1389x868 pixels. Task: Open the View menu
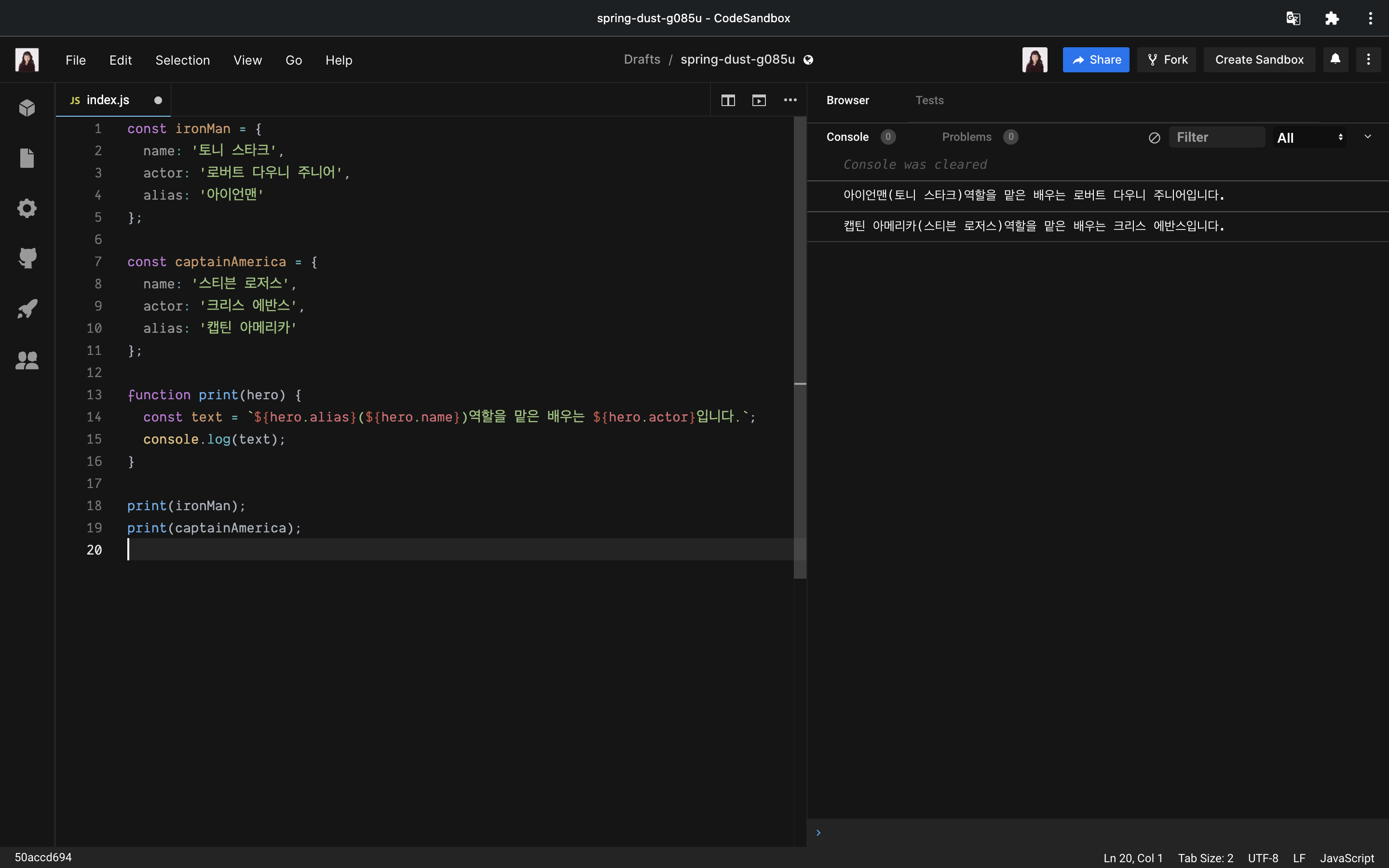click(247, 60)
